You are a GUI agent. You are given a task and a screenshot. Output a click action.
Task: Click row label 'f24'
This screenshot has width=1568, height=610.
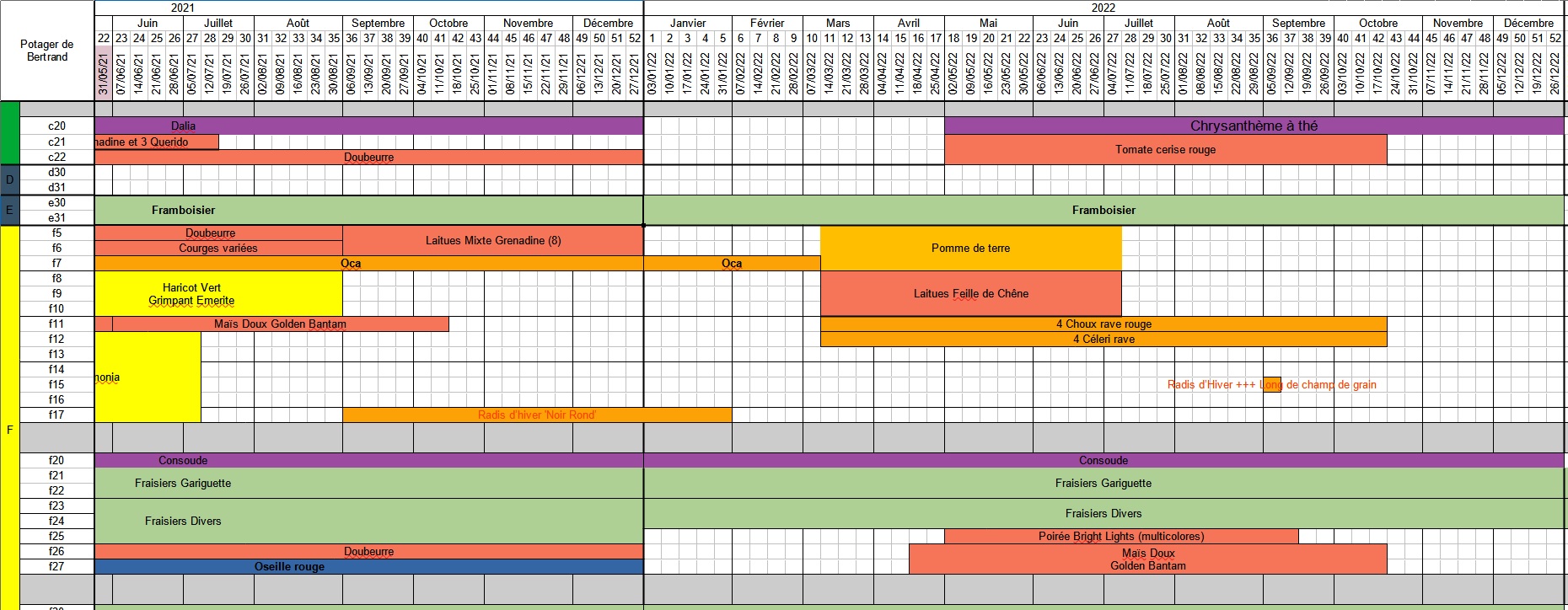pyautogui.click(x=56, y=522)
